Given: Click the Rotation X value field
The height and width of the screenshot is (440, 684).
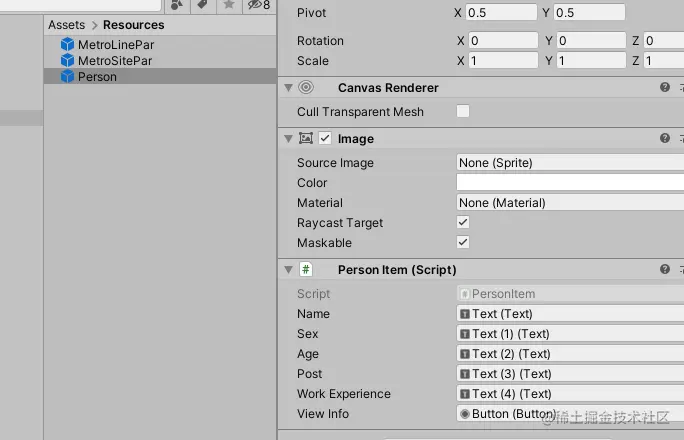Looking at the screenshot, I should click(x=503, y=41).
